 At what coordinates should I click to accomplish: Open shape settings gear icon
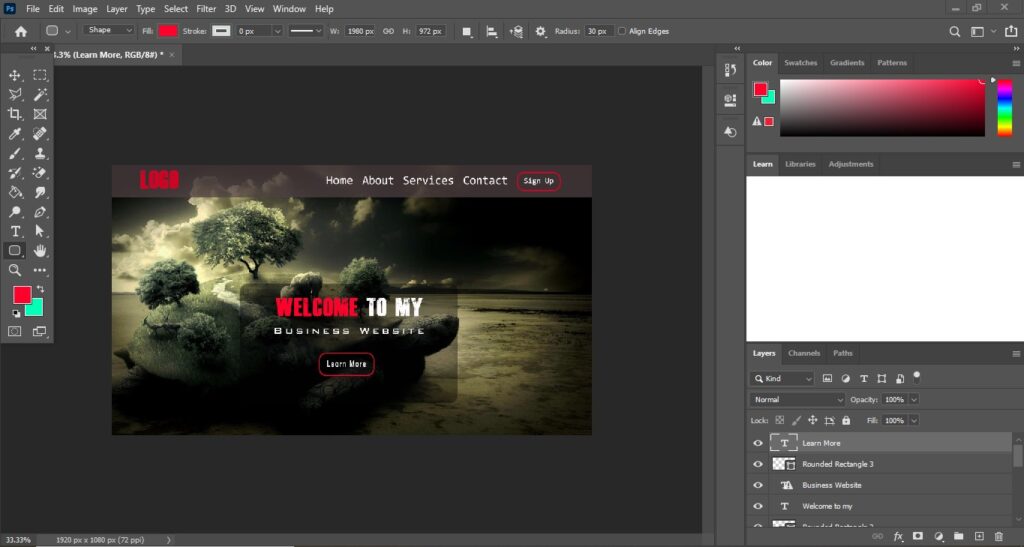click(541, 31)
